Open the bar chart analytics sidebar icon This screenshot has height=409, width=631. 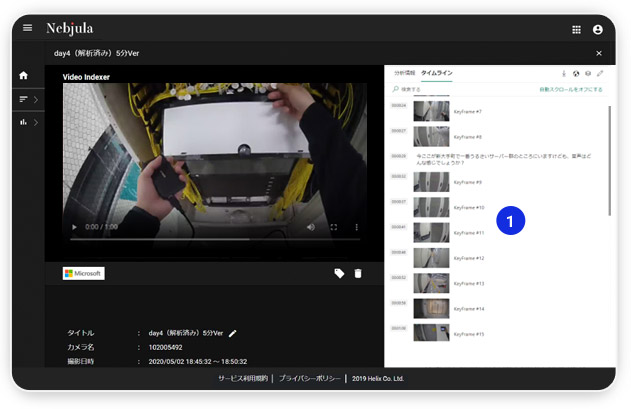(x=23, y=122)
